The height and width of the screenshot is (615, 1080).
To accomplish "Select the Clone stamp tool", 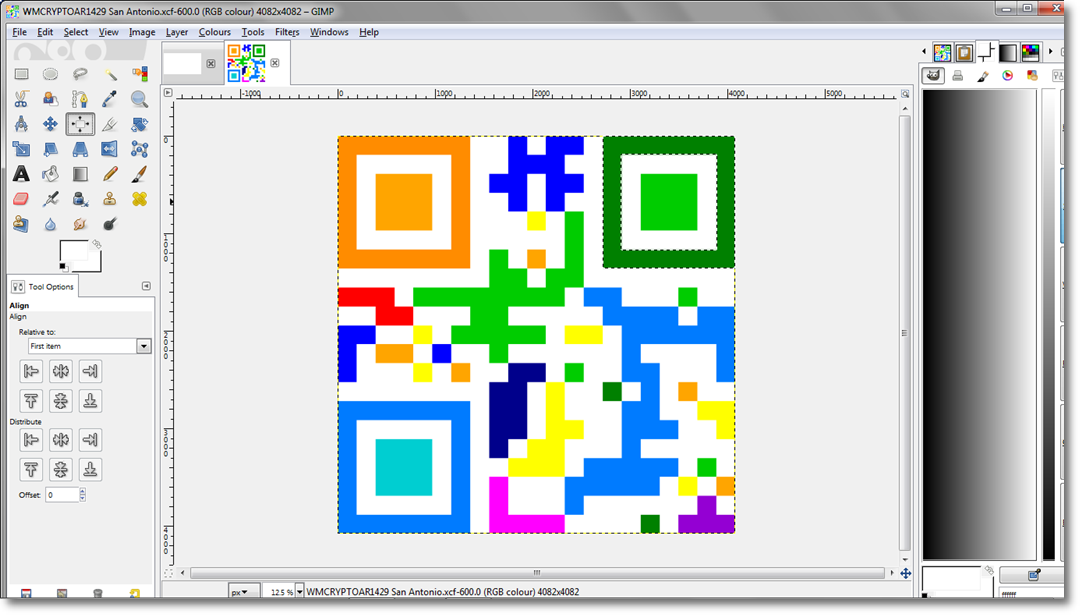I will (110, 199).
